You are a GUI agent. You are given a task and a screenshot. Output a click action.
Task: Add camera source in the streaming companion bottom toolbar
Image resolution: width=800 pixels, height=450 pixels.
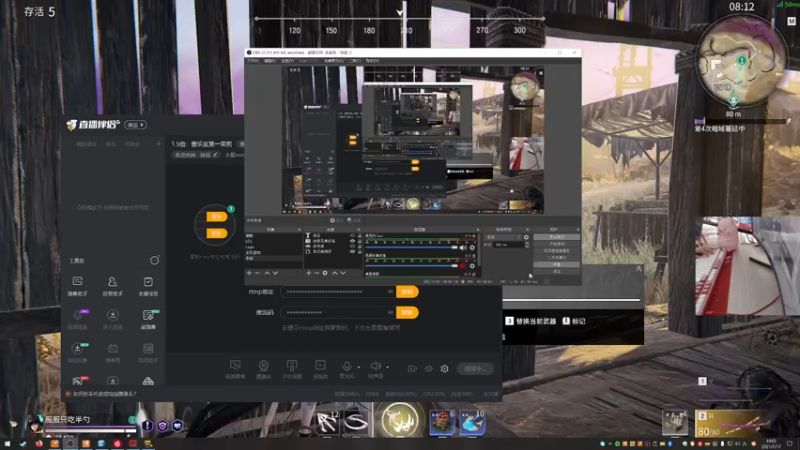tap(264, 366)
